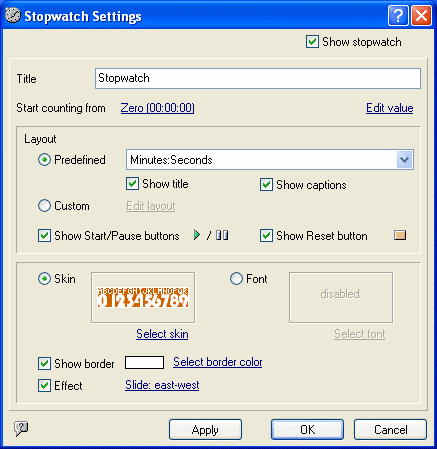Click the orange skin preview thumbnail
The image size is (437, 449).
tap(143, 297)
